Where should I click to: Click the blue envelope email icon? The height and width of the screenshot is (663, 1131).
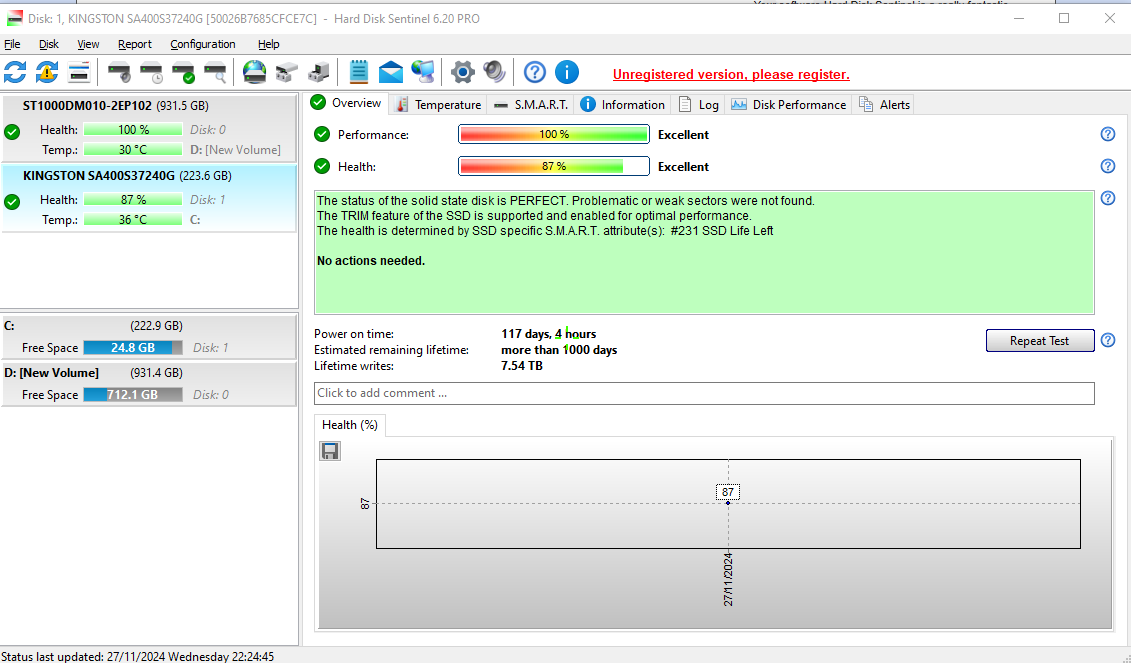coord(390,72)
